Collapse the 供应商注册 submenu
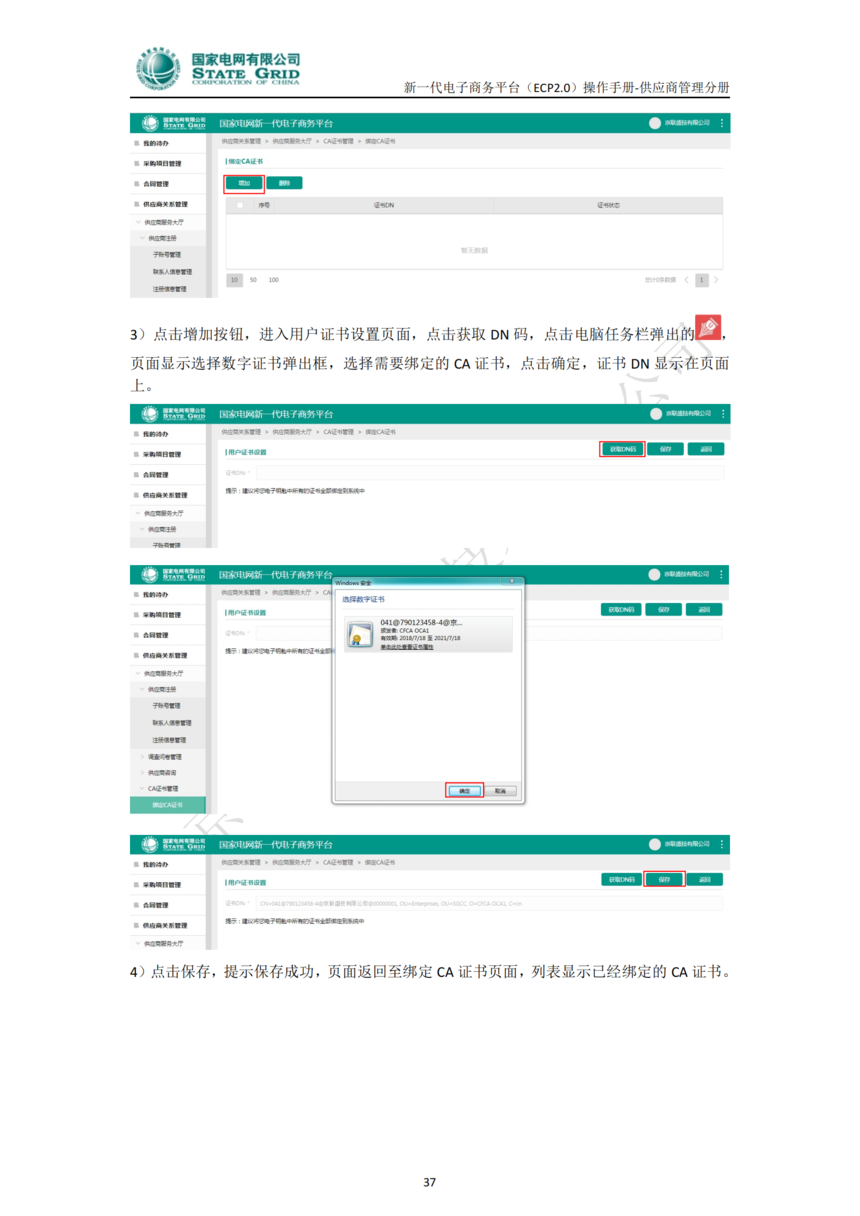The image size is (860, 1216). click(x=165, y=689)
